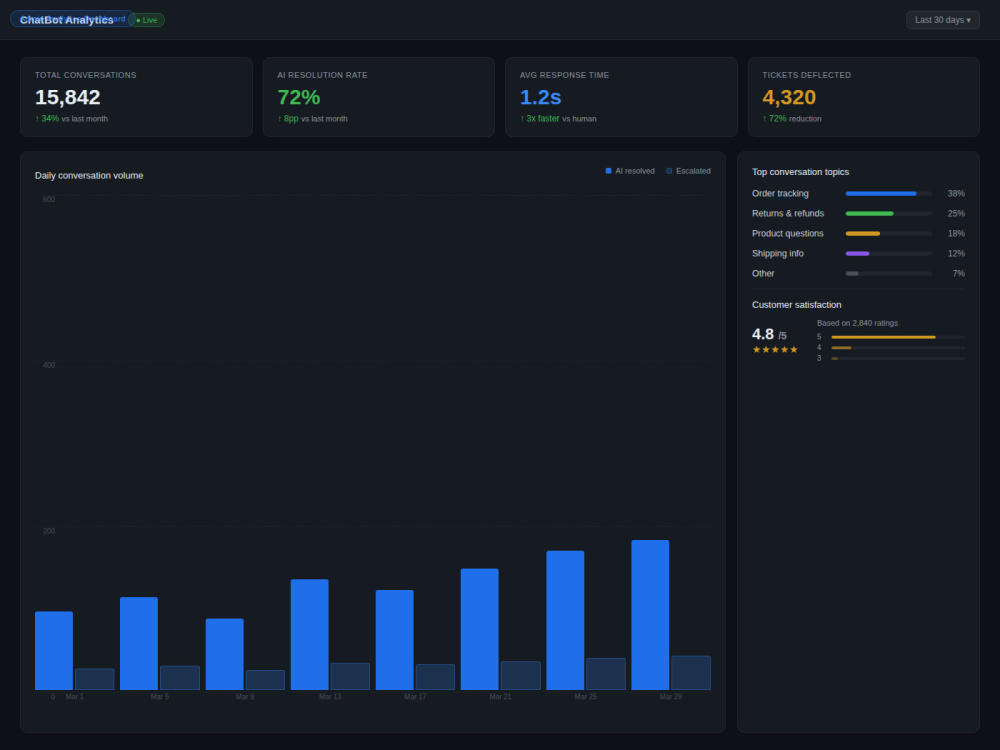Click the Returns & refunds progress bar
This screenshot has width=1000, height=750.
point(888,214)
